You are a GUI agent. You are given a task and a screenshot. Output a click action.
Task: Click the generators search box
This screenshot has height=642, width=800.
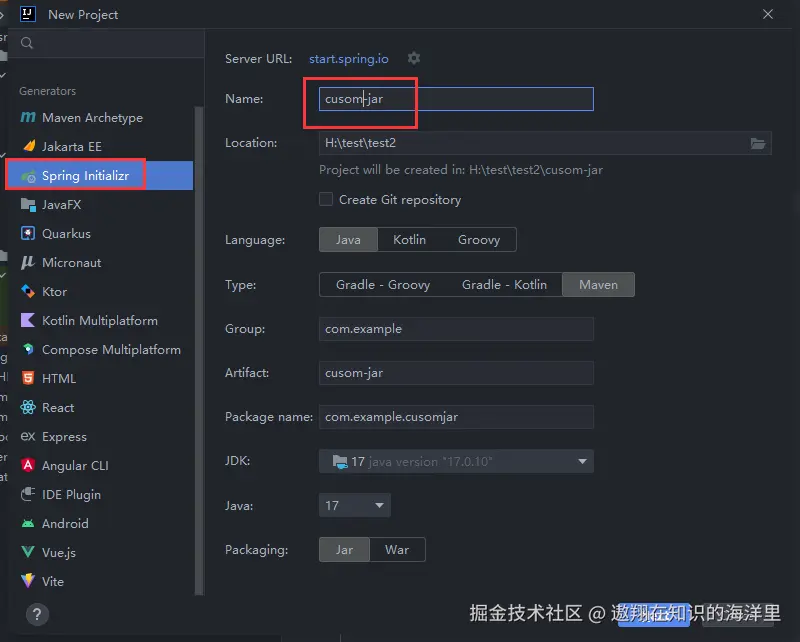[x=106, y=43]
